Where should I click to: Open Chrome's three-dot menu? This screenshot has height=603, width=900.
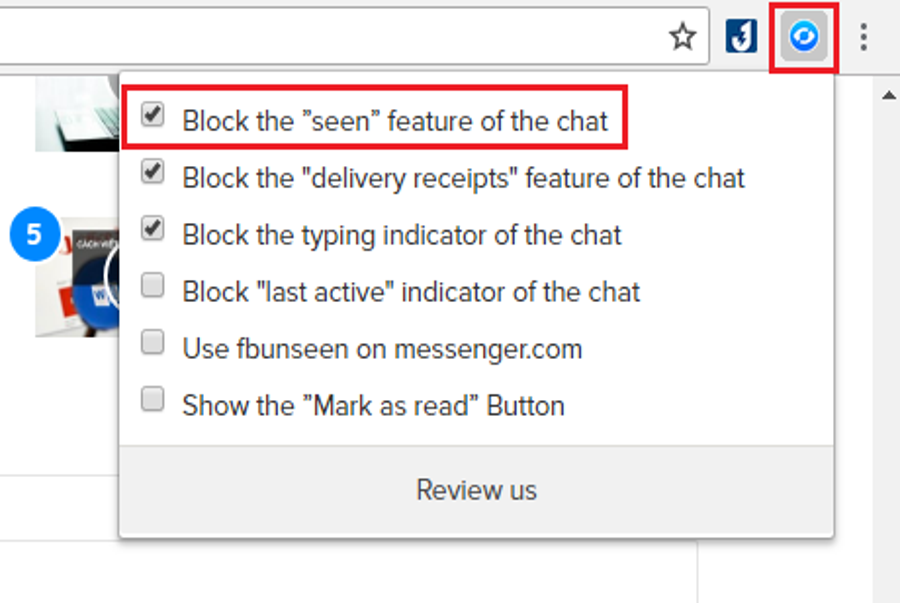click(x=863, y=37)
